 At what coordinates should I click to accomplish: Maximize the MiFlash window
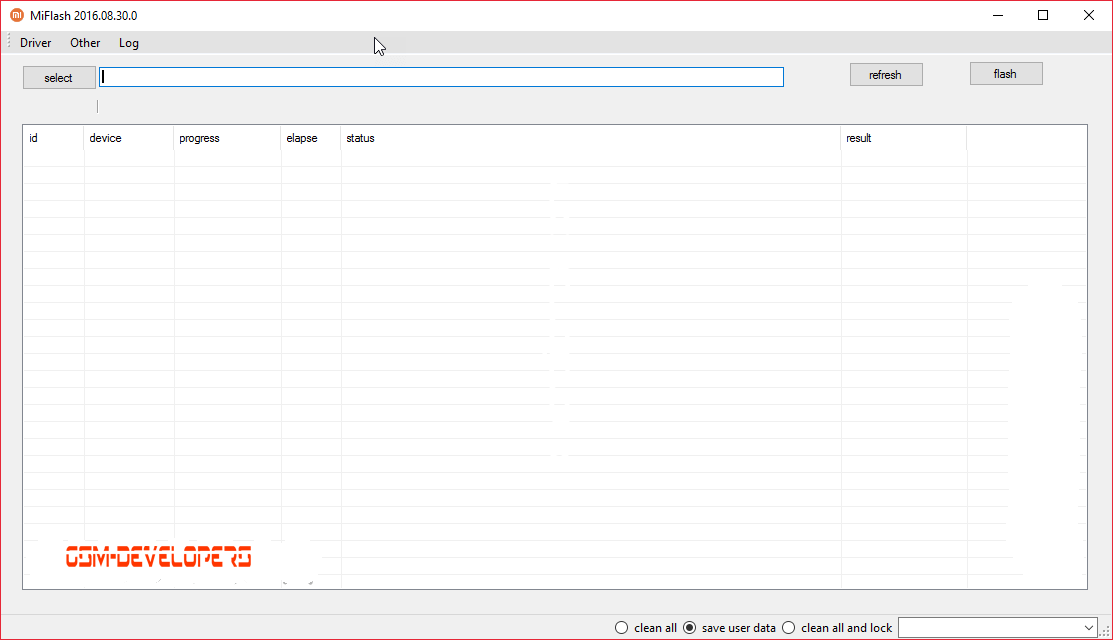pos(1043,15)
